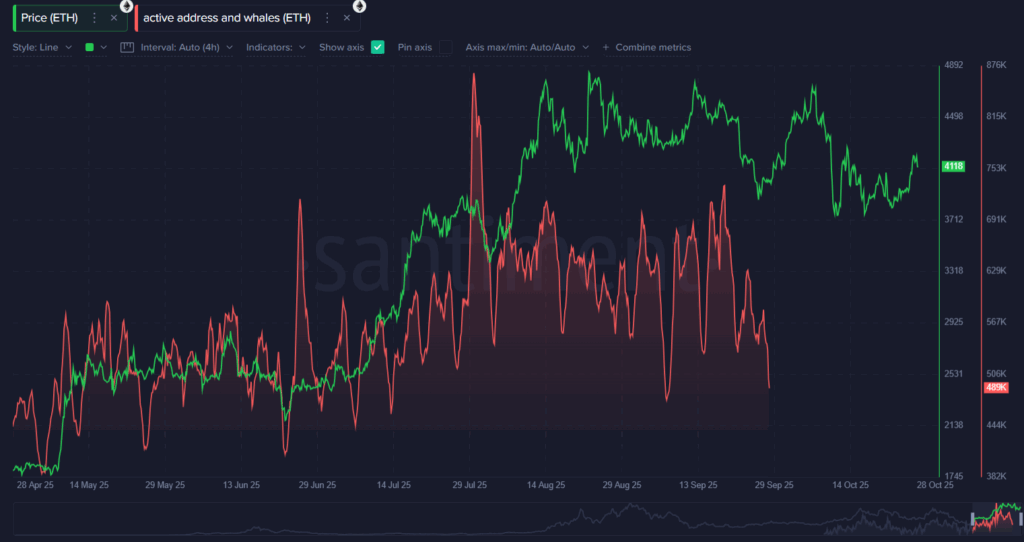Click Ethereum logo above Price (ETH) tab
Viewport: 1024px width, 542px height.
(126, 5)
